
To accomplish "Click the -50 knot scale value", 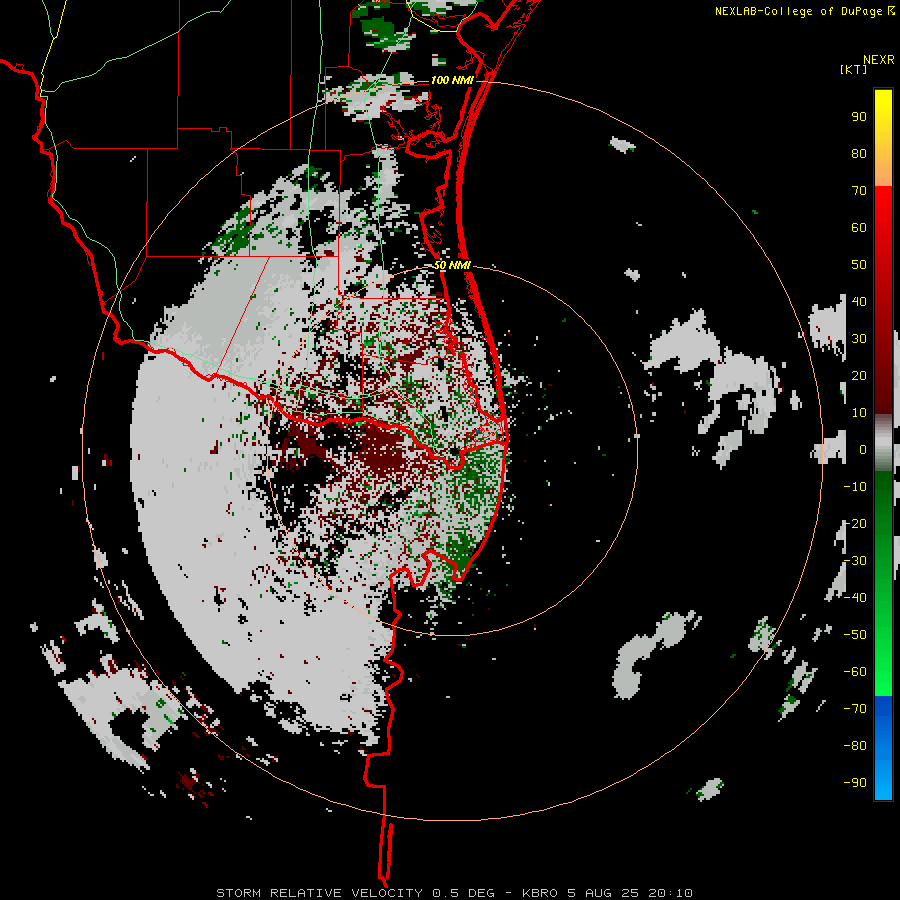I will [x=855, y=635].
